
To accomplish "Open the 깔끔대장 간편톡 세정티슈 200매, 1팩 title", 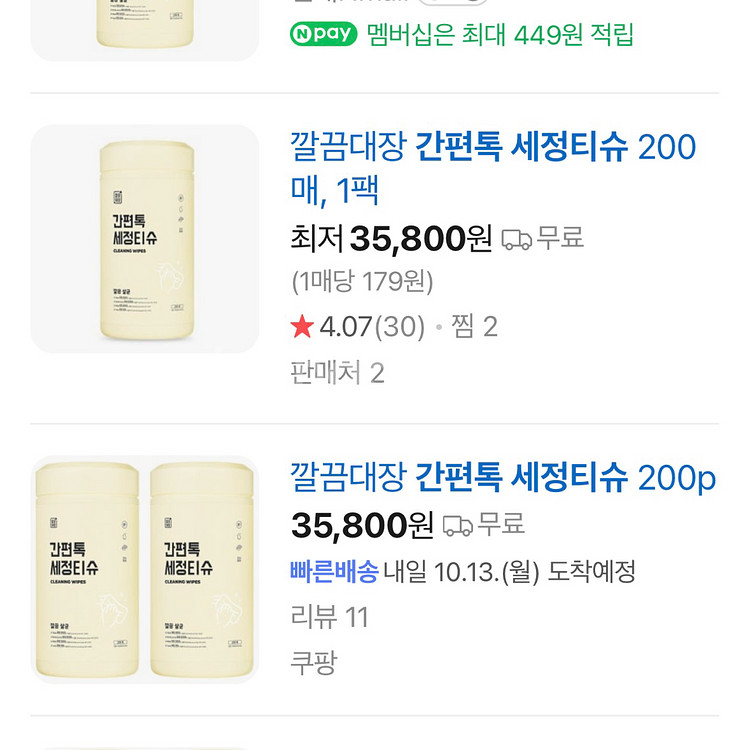I will [492, 168].
